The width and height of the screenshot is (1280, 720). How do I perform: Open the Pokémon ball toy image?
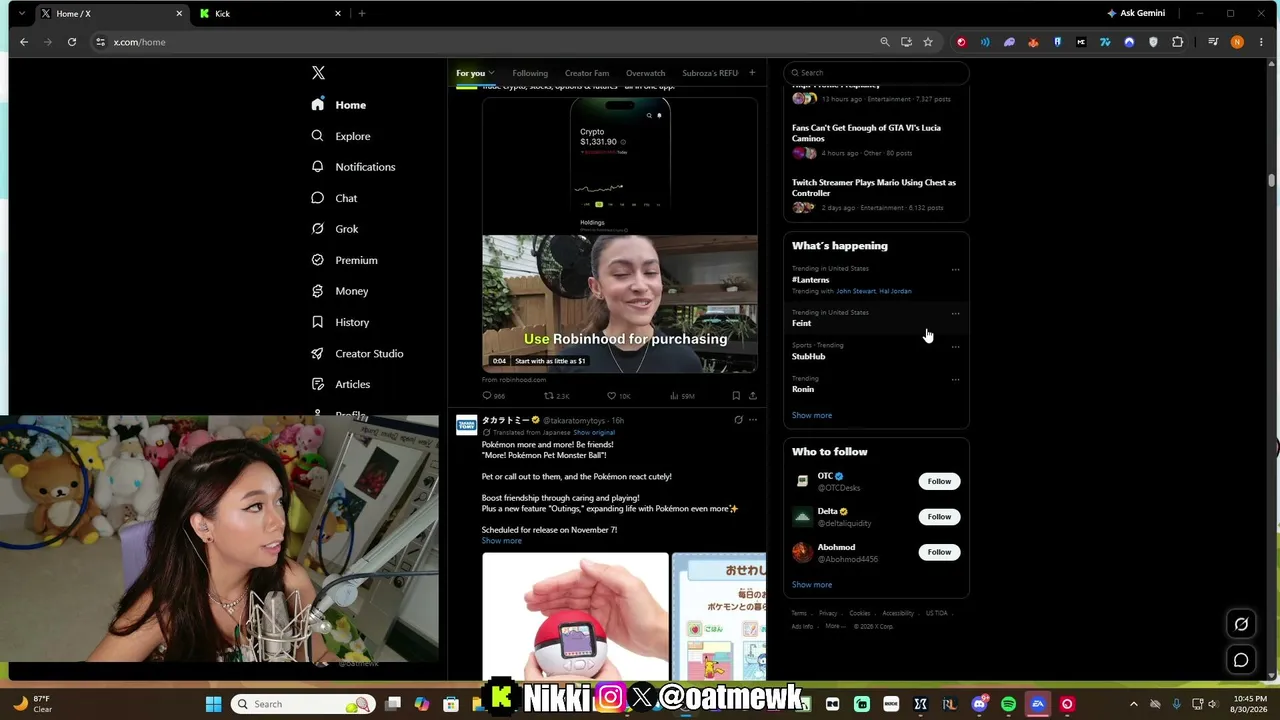575,617
